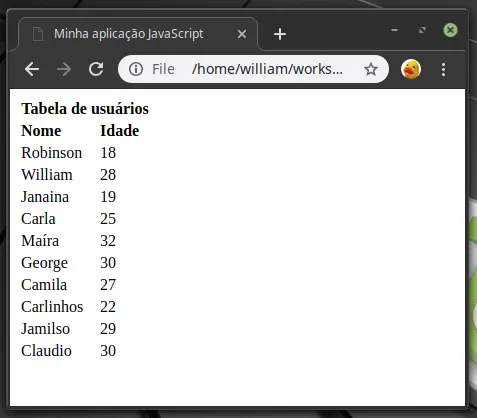Click the name Jamilso
The width and height of the screenshot is (477, 418).
click(x=46, y=329)
